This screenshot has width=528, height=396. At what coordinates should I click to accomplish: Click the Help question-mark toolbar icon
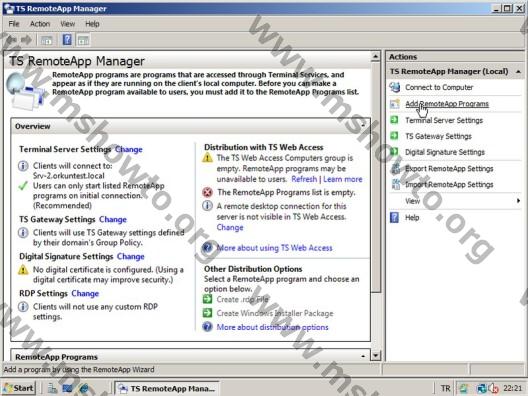(x=67, y=40)
